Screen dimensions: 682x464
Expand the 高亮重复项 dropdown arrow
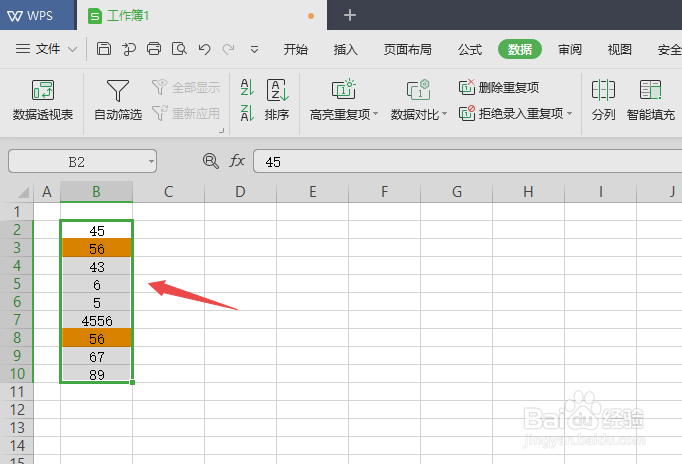(375, 114)
